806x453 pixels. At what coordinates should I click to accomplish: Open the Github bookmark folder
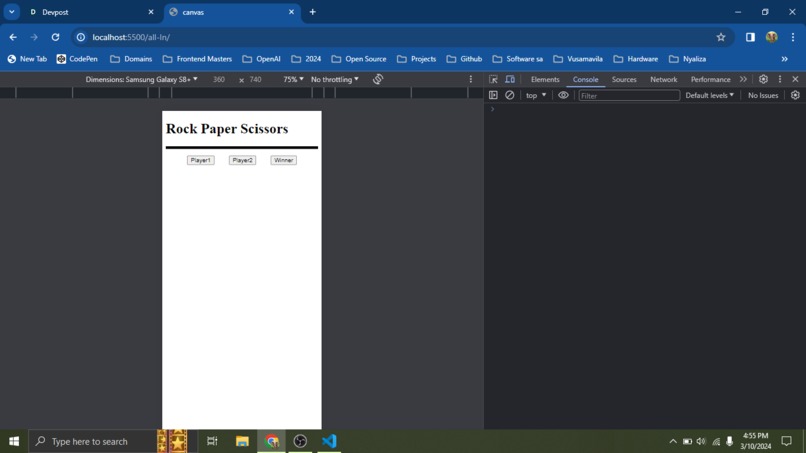click(464, 59)
